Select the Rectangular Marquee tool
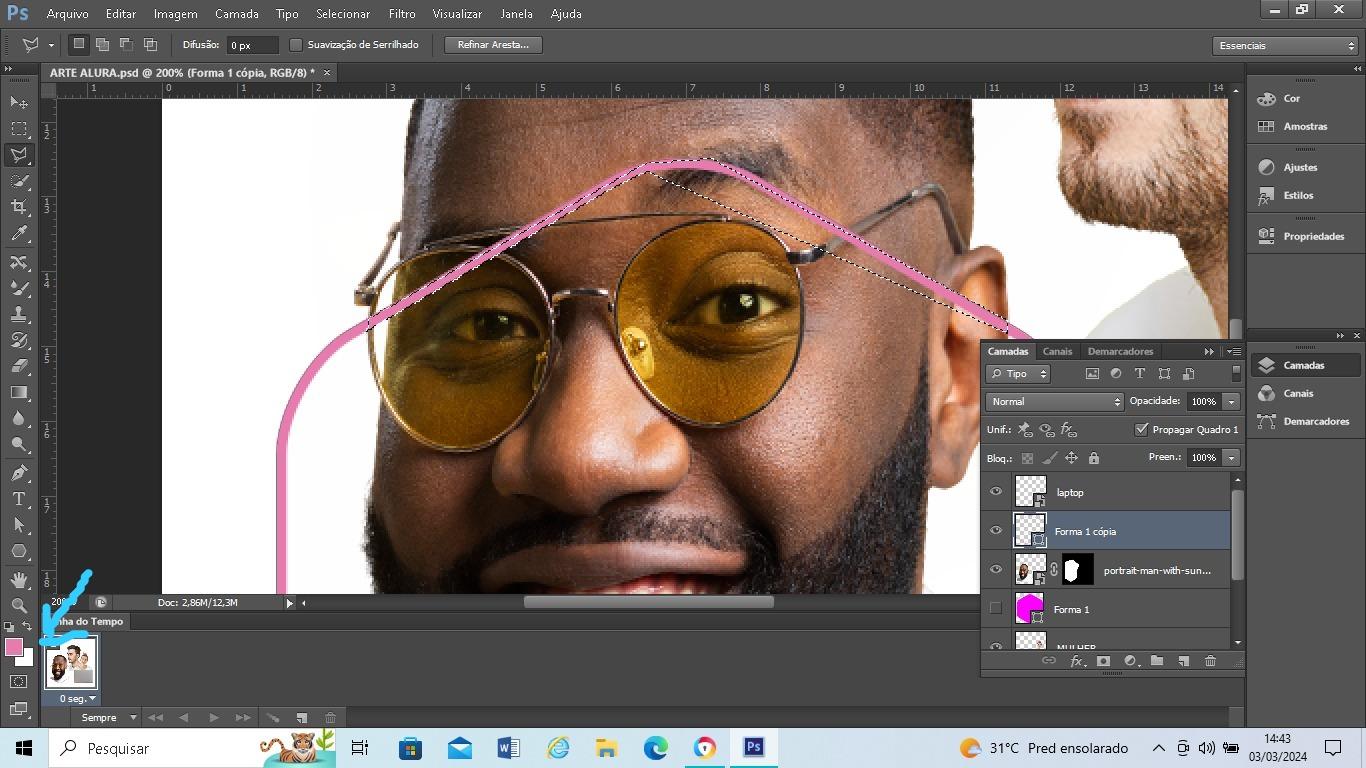 19,129
